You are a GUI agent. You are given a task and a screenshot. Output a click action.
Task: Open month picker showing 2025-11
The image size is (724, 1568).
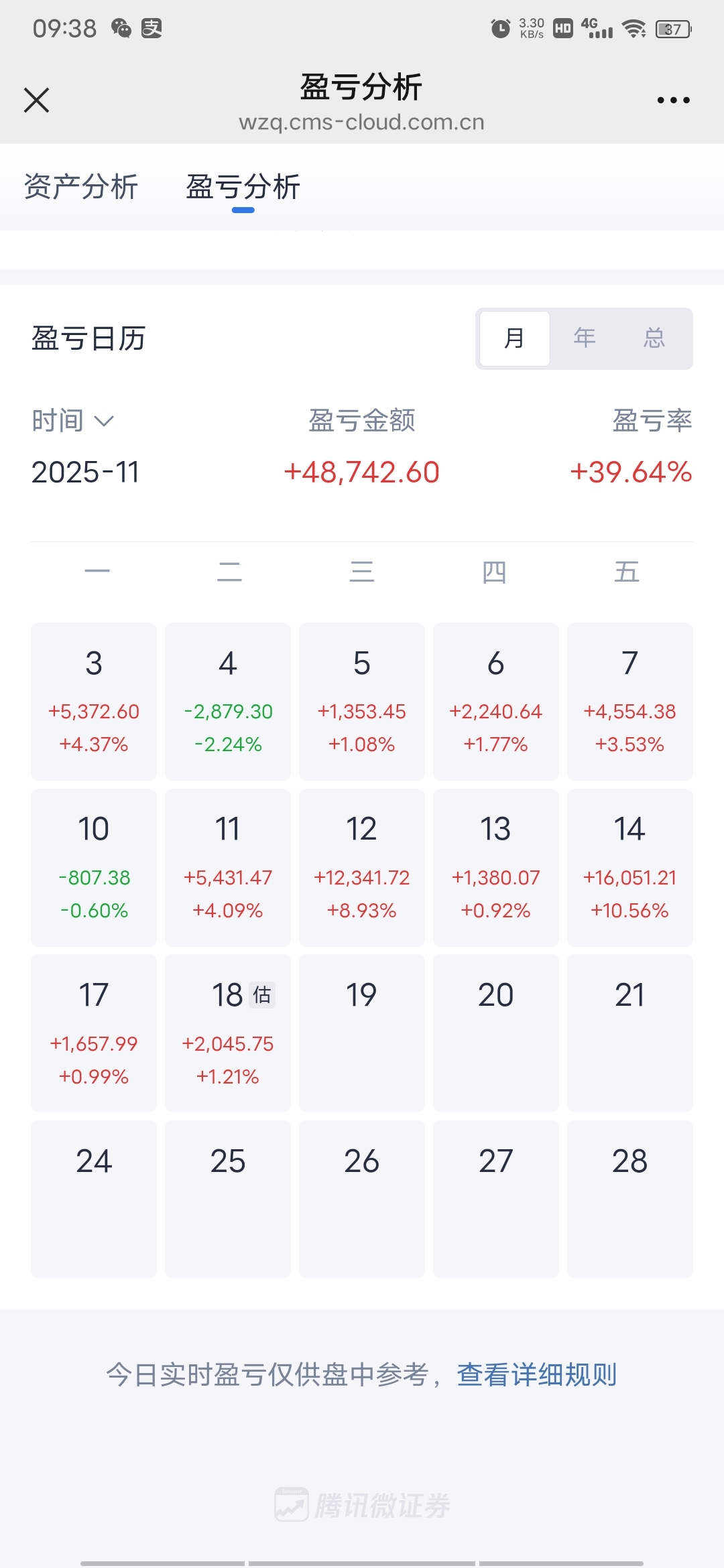[86, 472]
